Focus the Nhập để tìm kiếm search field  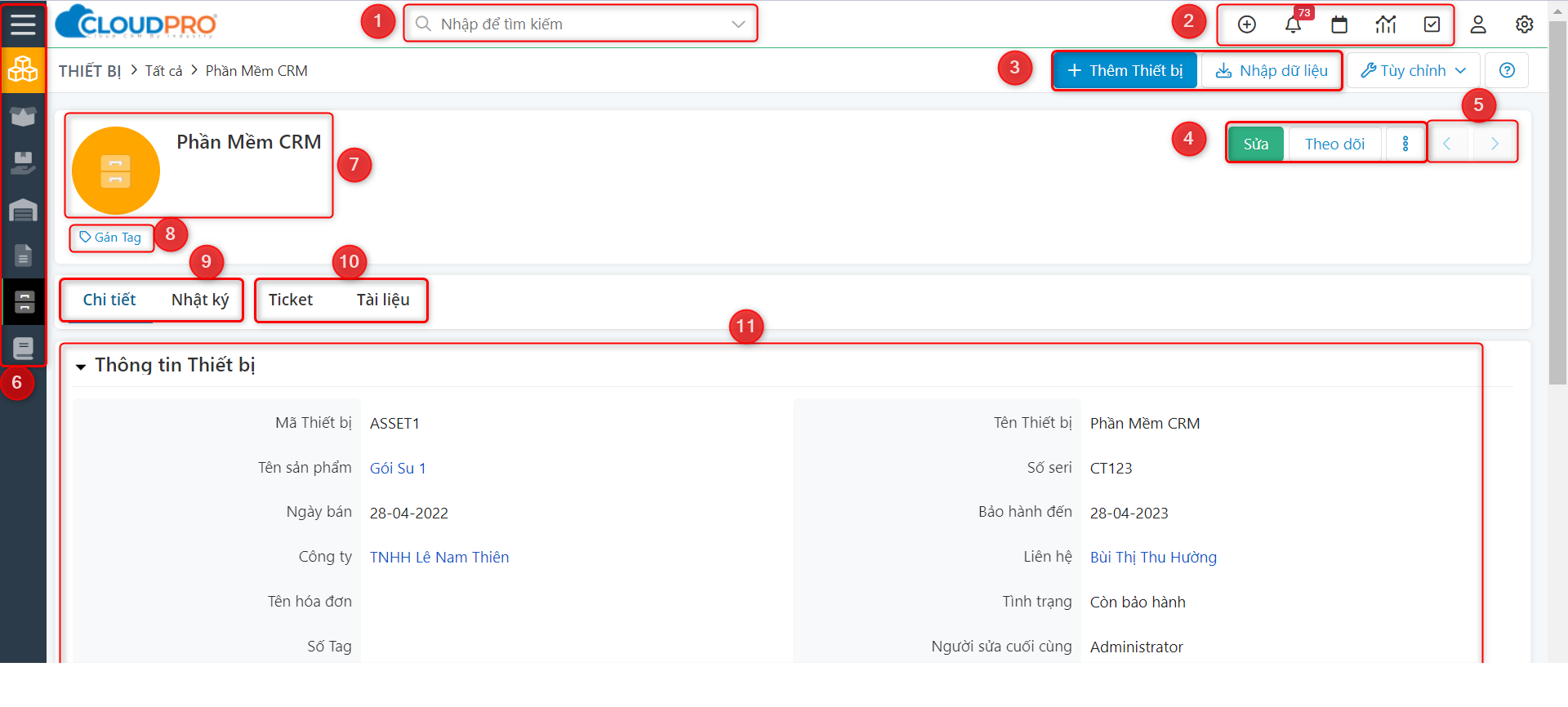(580, 24)
